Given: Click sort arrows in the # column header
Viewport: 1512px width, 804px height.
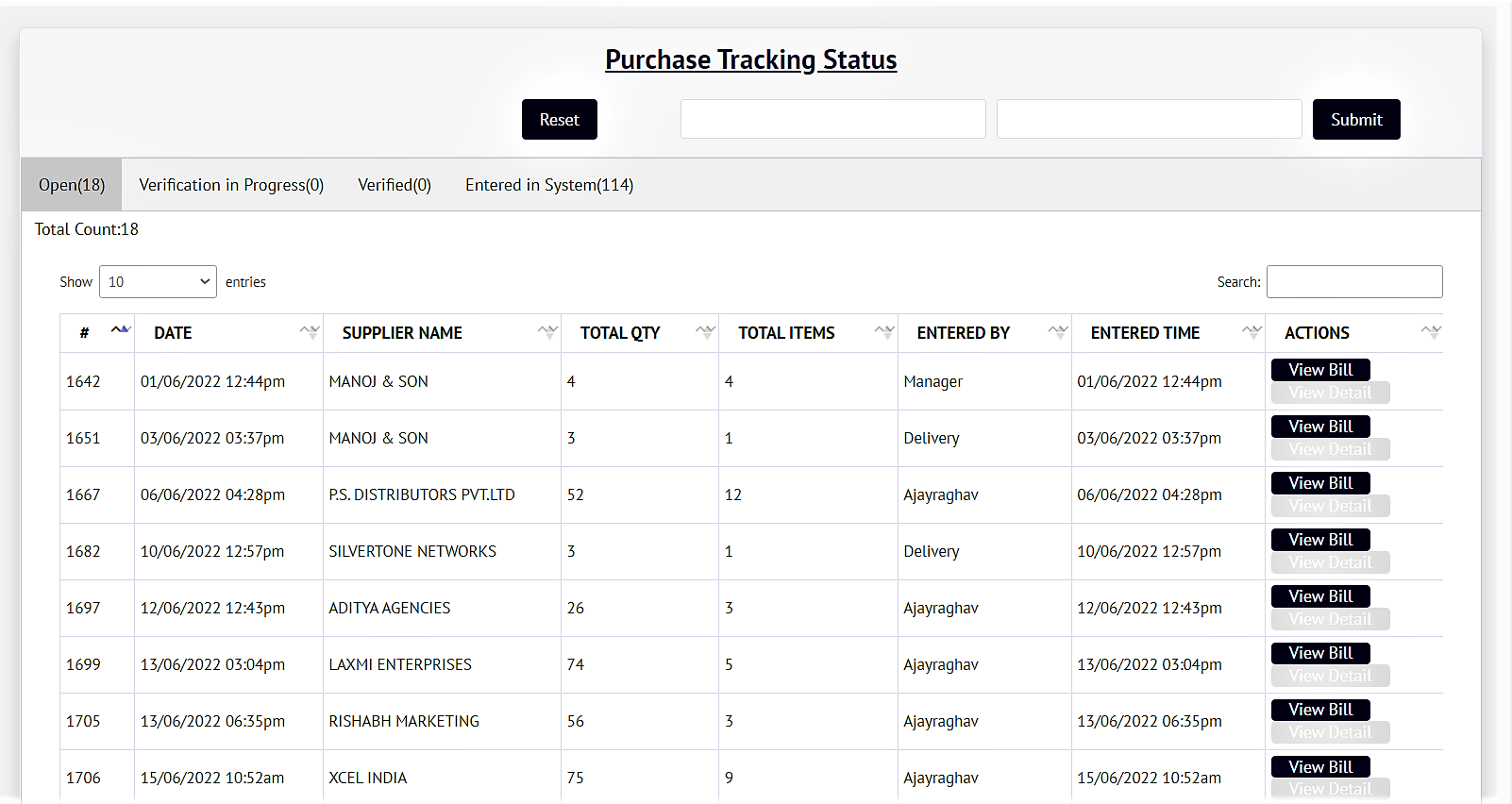Looking at the screenshot, I should coord(120,331).
